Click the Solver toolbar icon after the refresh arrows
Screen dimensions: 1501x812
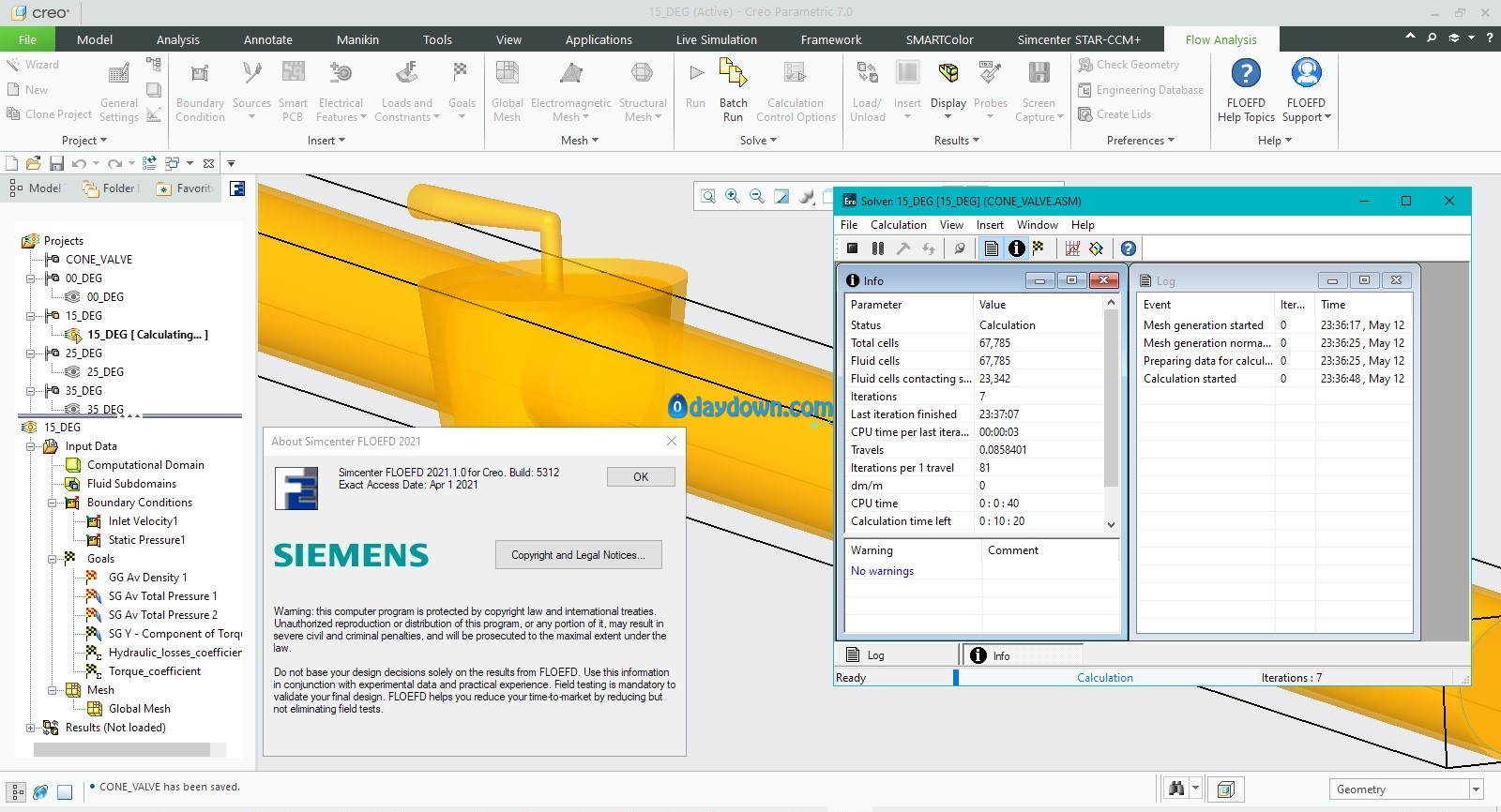(x=959, y=248)
